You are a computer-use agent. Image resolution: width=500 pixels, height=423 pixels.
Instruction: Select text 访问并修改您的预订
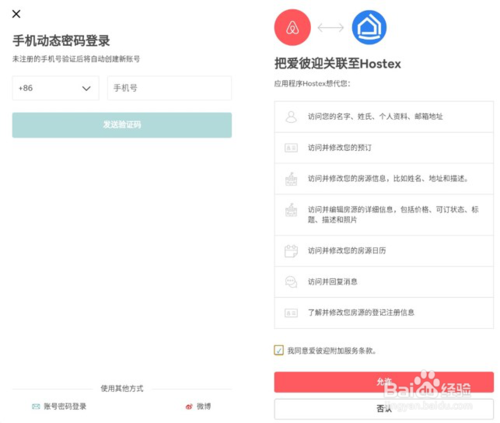point(339,148)
